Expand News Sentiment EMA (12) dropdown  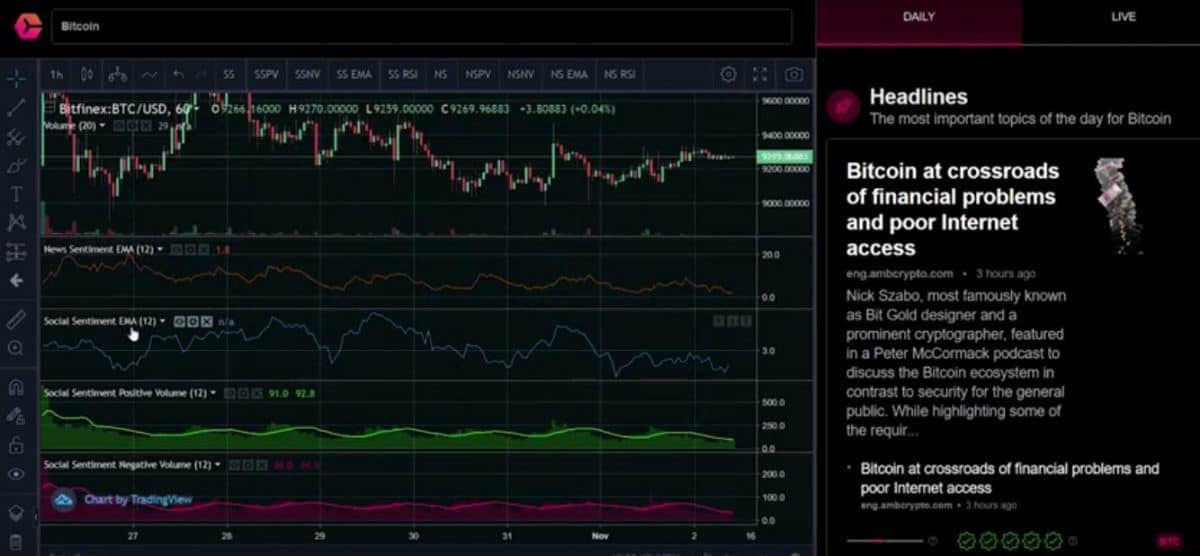click(161, 249)
